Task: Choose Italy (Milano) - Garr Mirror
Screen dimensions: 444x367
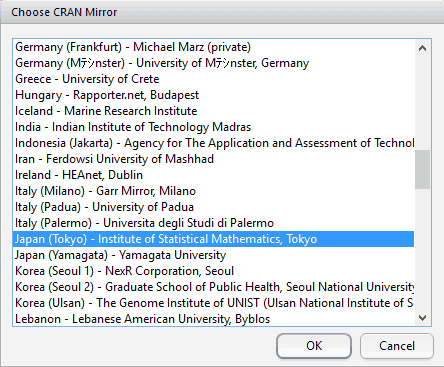Action: tap(213, 191)
